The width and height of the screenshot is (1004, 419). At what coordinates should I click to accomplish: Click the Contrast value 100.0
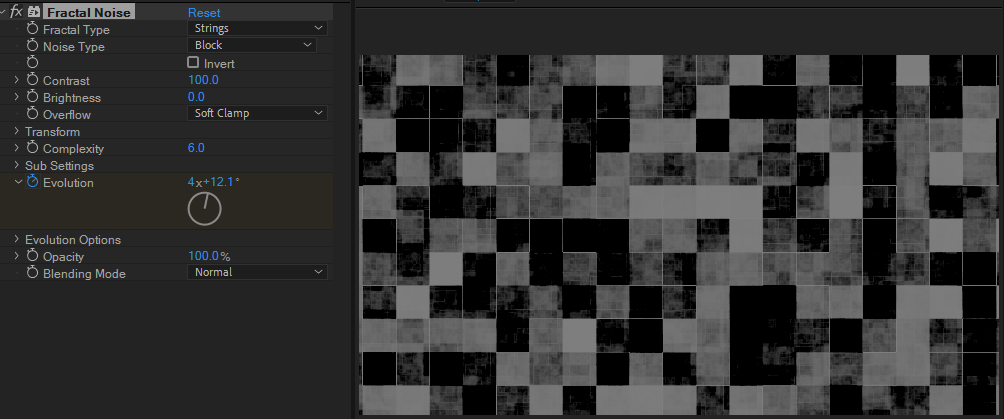point(204,80)
